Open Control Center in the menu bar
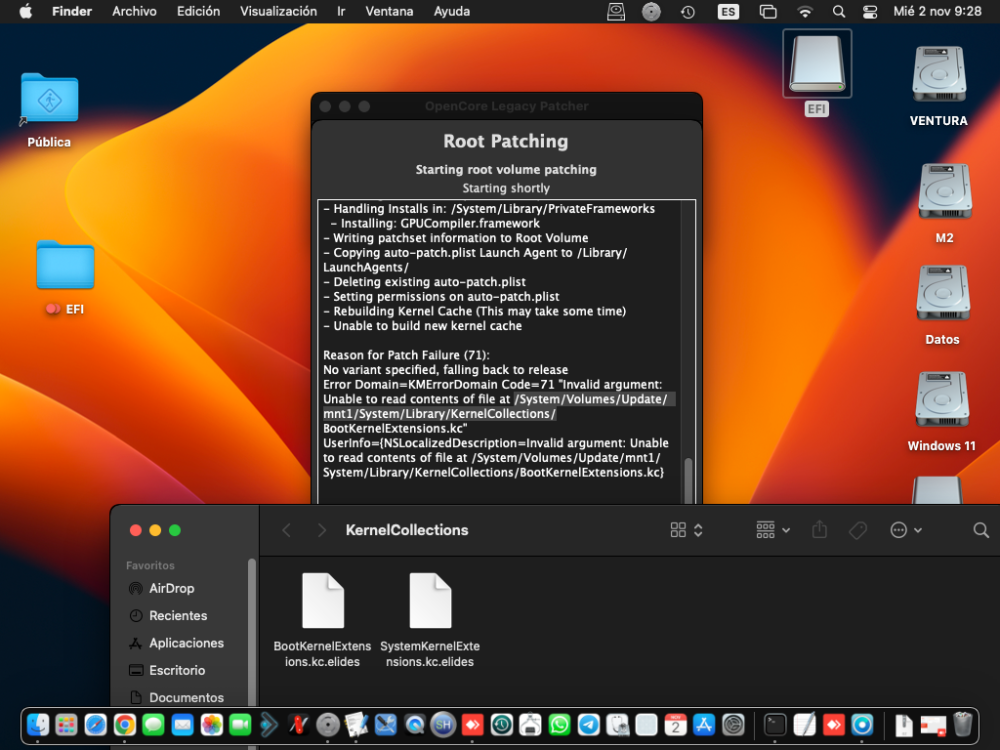This screenshot has height=750, width=1000. (x=870, y=11)
